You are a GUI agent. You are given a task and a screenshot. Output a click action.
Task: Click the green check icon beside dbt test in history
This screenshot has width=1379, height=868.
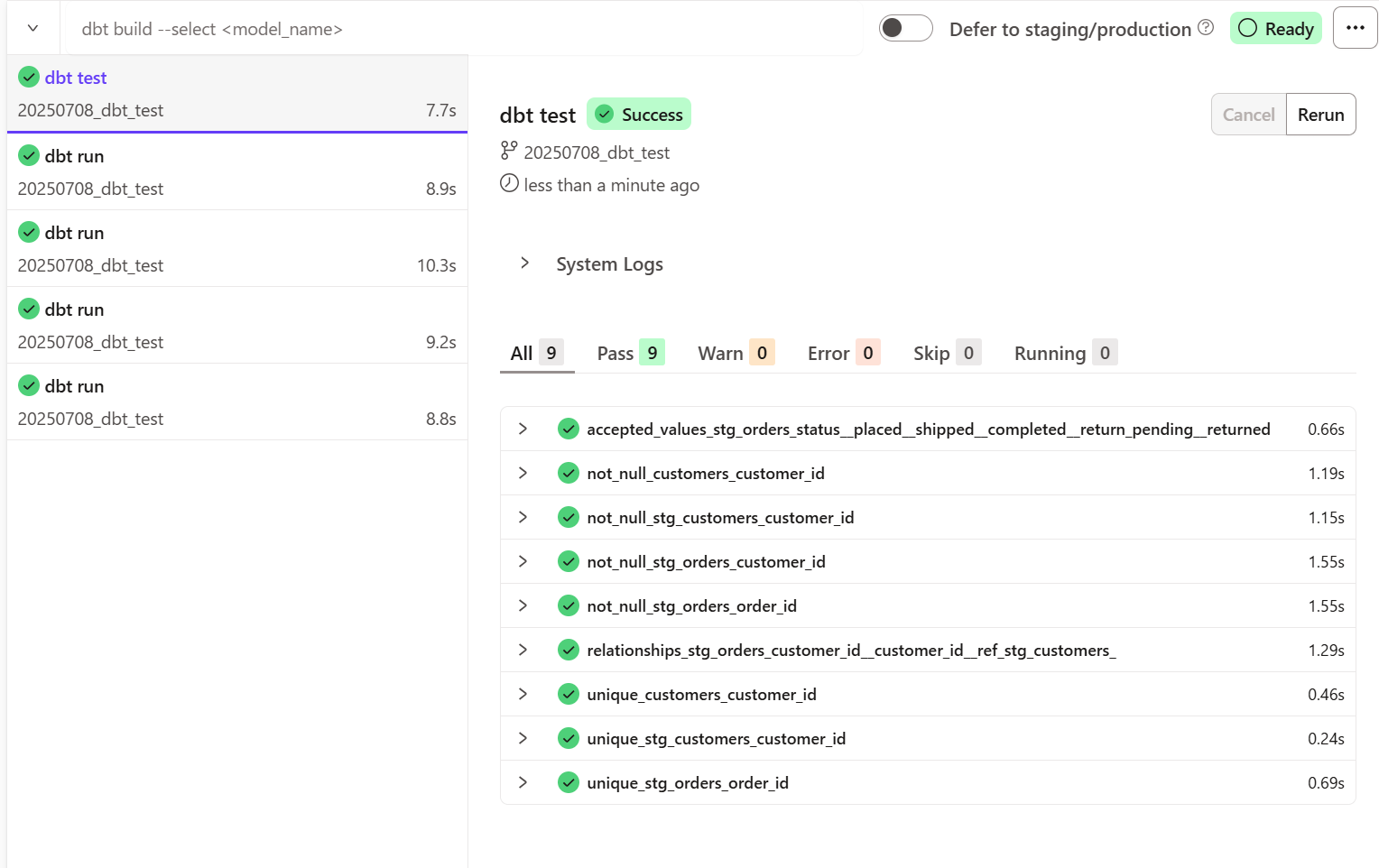coord(29,77)
